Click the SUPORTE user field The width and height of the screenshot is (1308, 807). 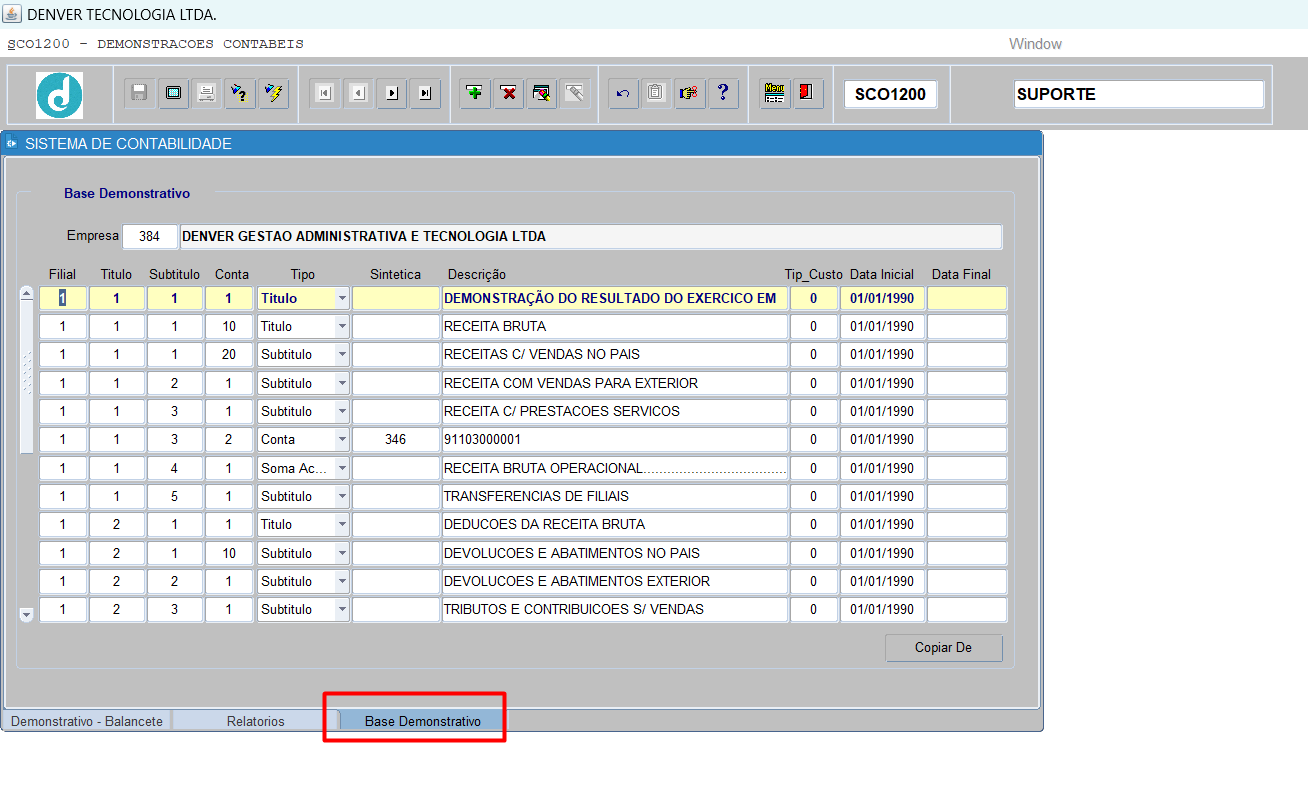1139,94
